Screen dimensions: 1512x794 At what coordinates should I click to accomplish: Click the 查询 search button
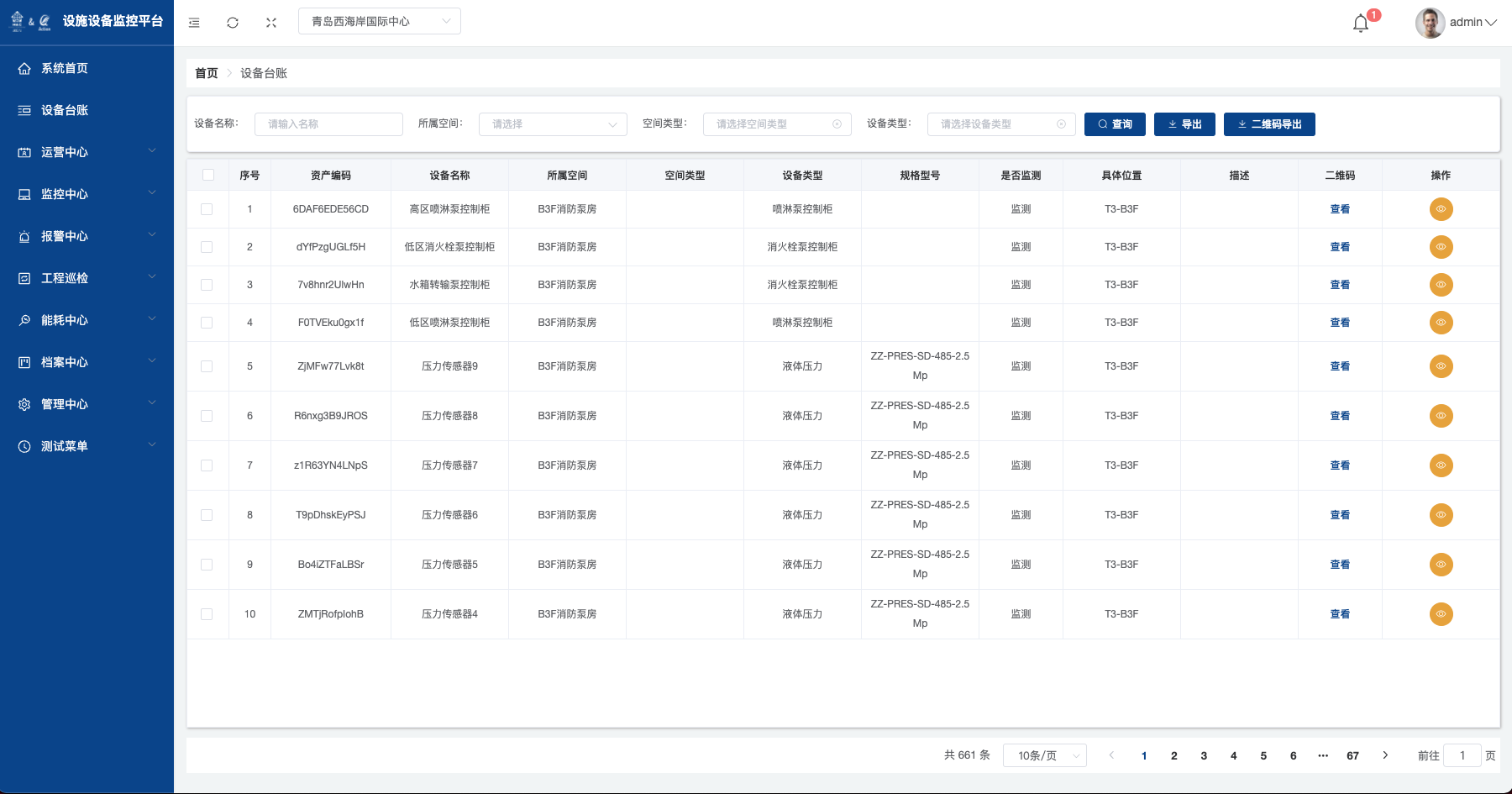[x=1115, y=124]
